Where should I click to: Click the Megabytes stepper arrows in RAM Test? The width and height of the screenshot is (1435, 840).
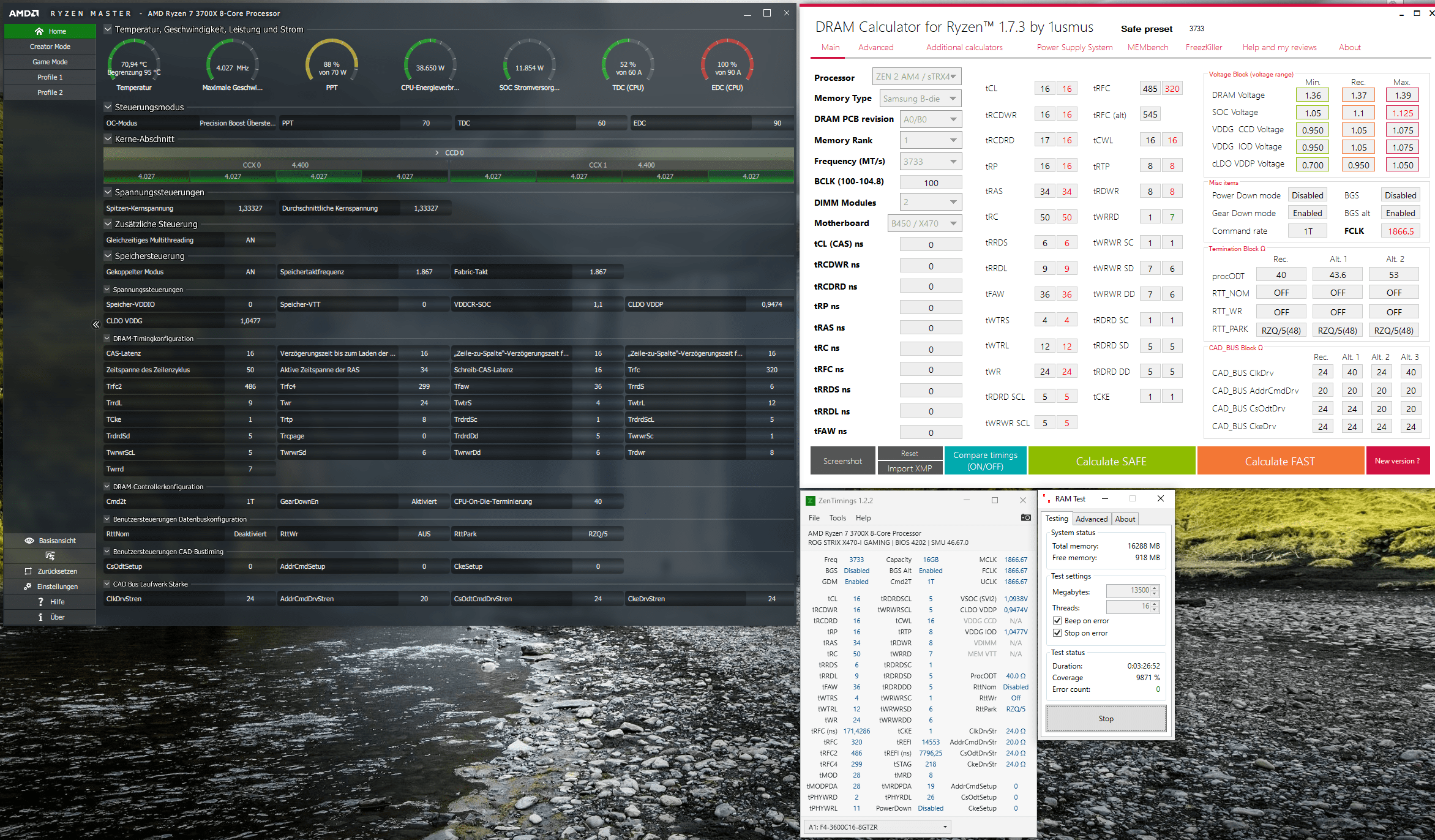(1155, 591)
